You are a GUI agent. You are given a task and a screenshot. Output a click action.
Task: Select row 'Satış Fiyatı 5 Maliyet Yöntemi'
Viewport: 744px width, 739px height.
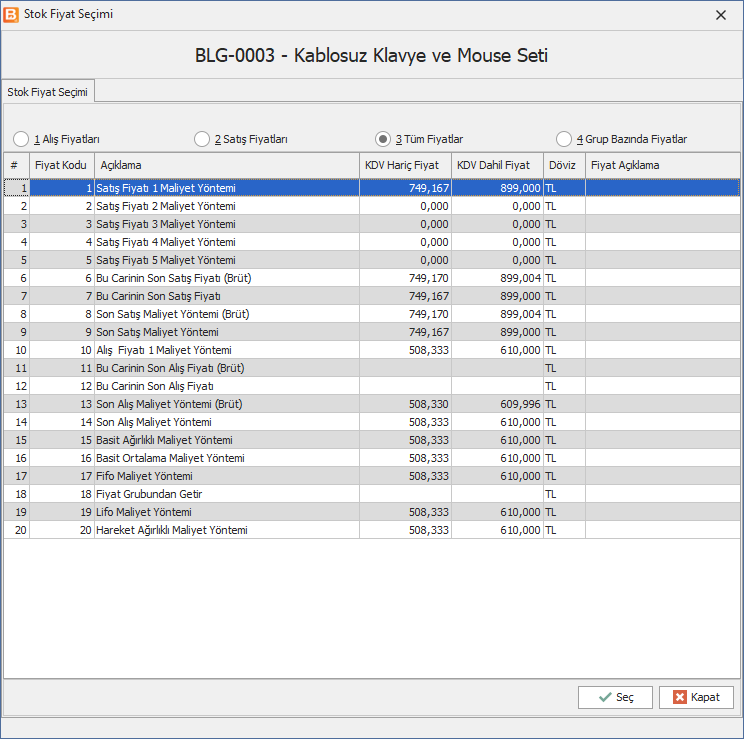(372, 260)
